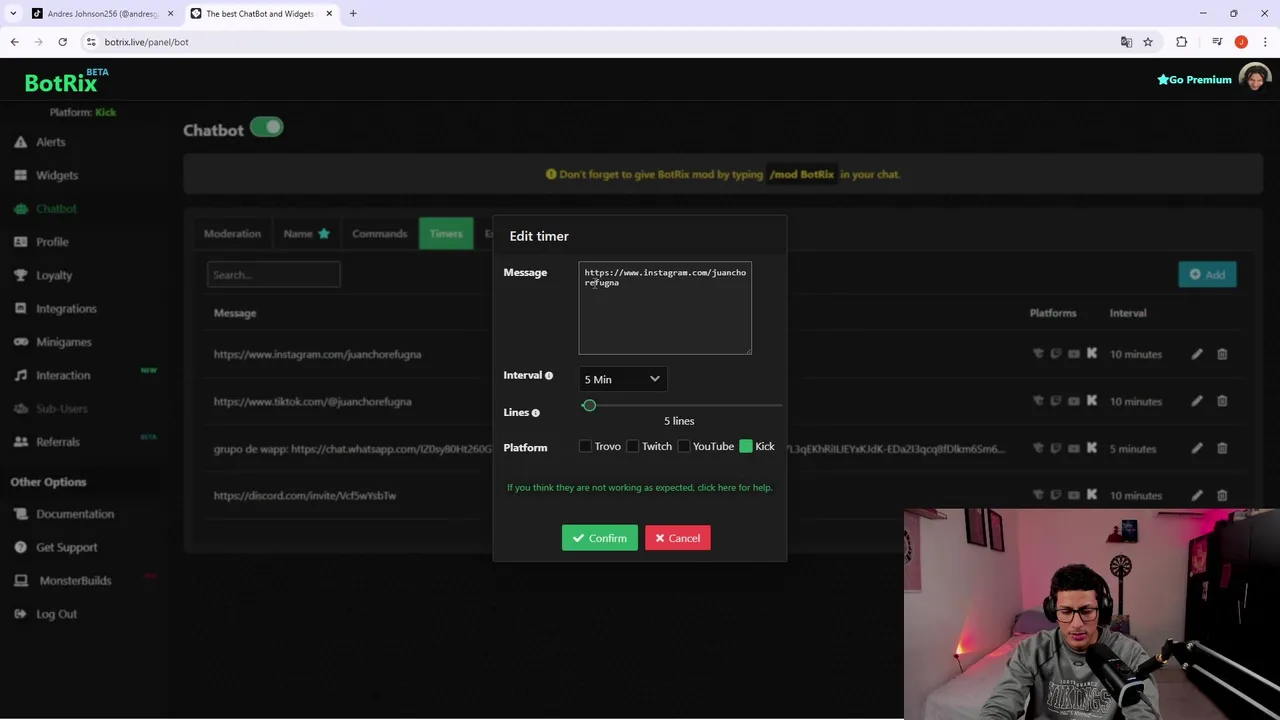1280x720 pixels.
Task: Click the Interval column header
Action: click(x=1127, y=313)
